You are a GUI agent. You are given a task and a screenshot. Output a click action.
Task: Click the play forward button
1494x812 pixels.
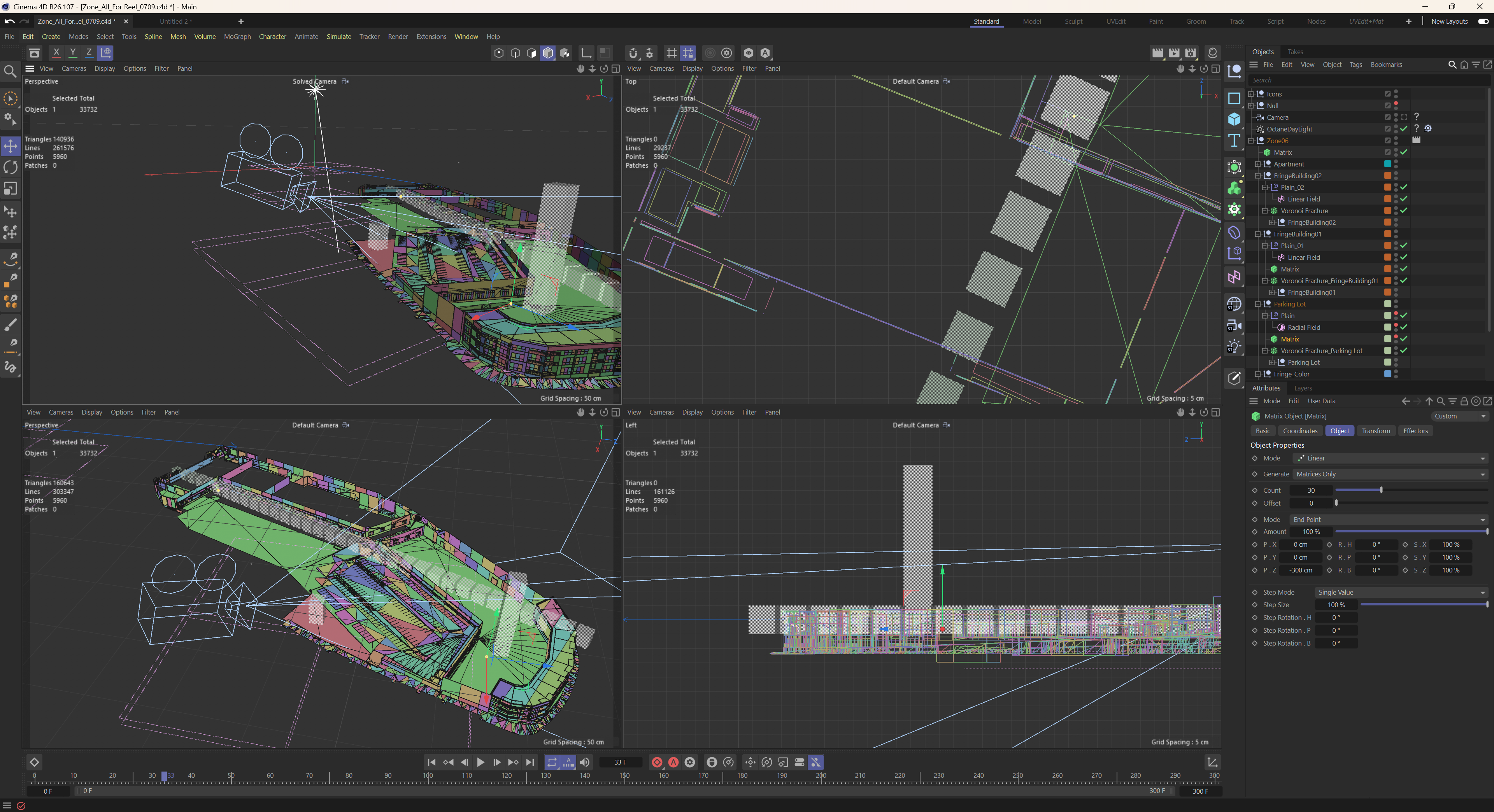click(x=480, y=762)
